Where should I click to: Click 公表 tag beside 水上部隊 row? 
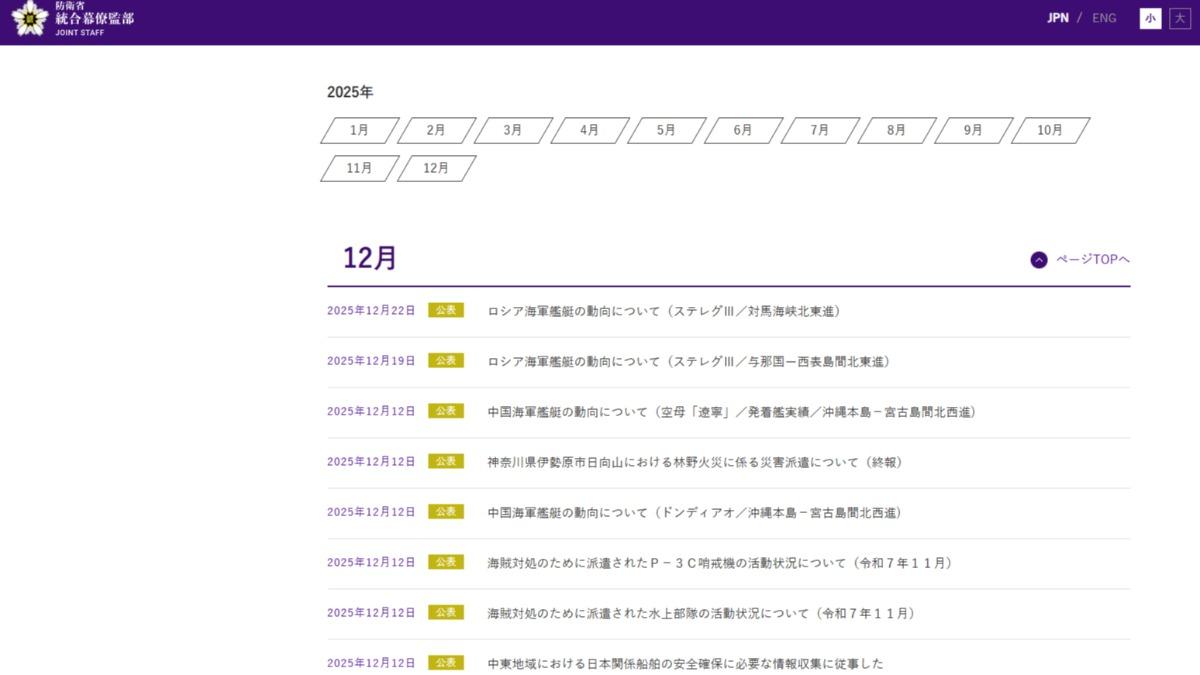[446, 612]
